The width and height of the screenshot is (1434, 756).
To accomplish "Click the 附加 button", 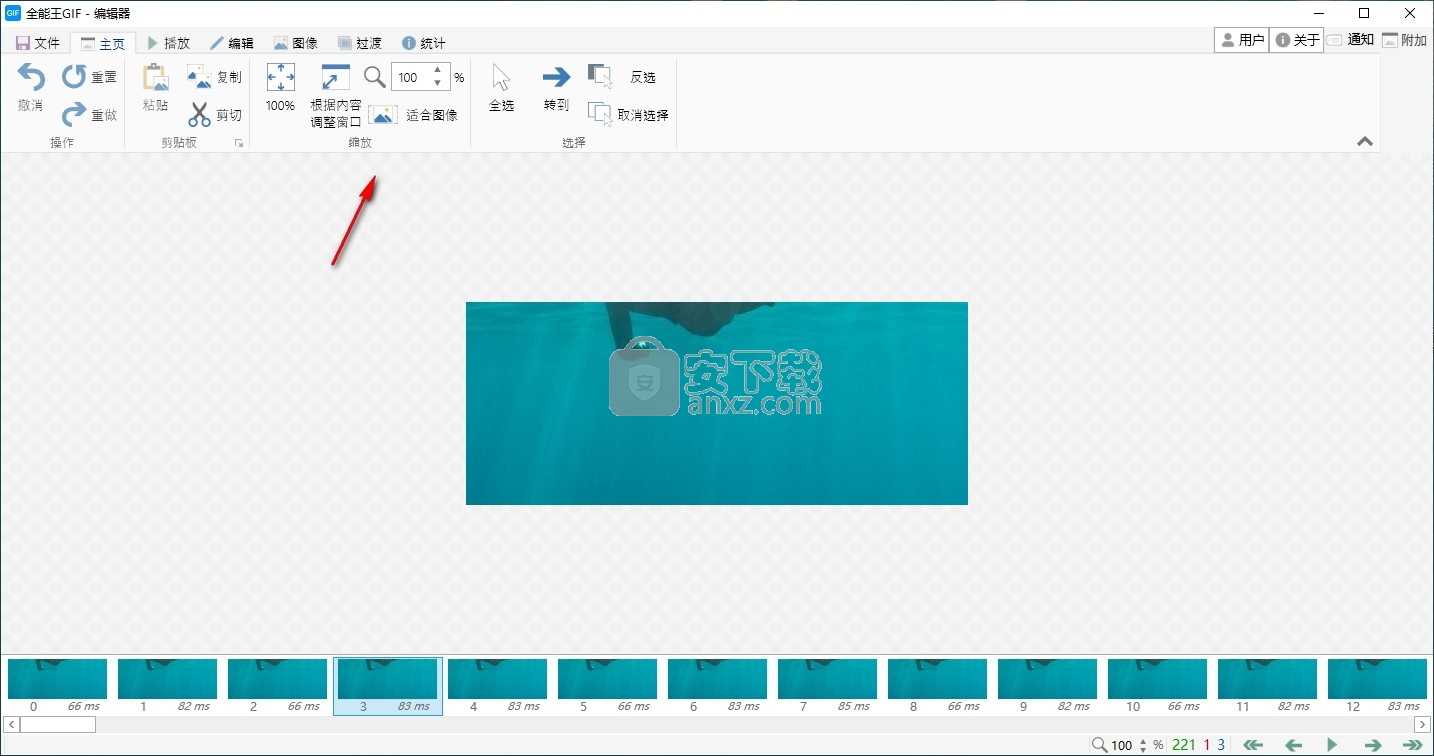I will tap(1405, 40).
